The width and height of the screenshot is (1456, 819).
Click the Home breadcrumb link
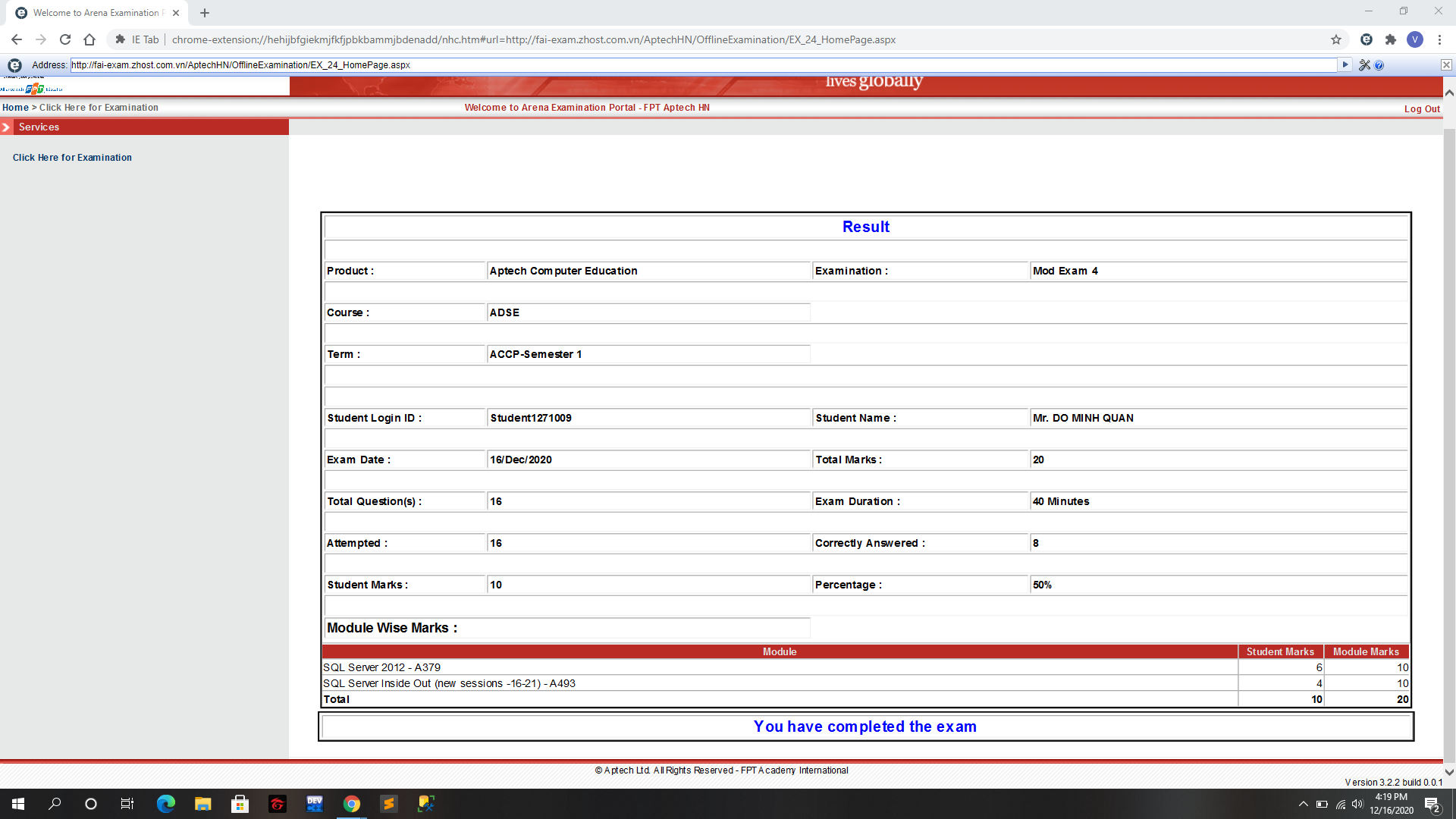click(x=15, y=108)
